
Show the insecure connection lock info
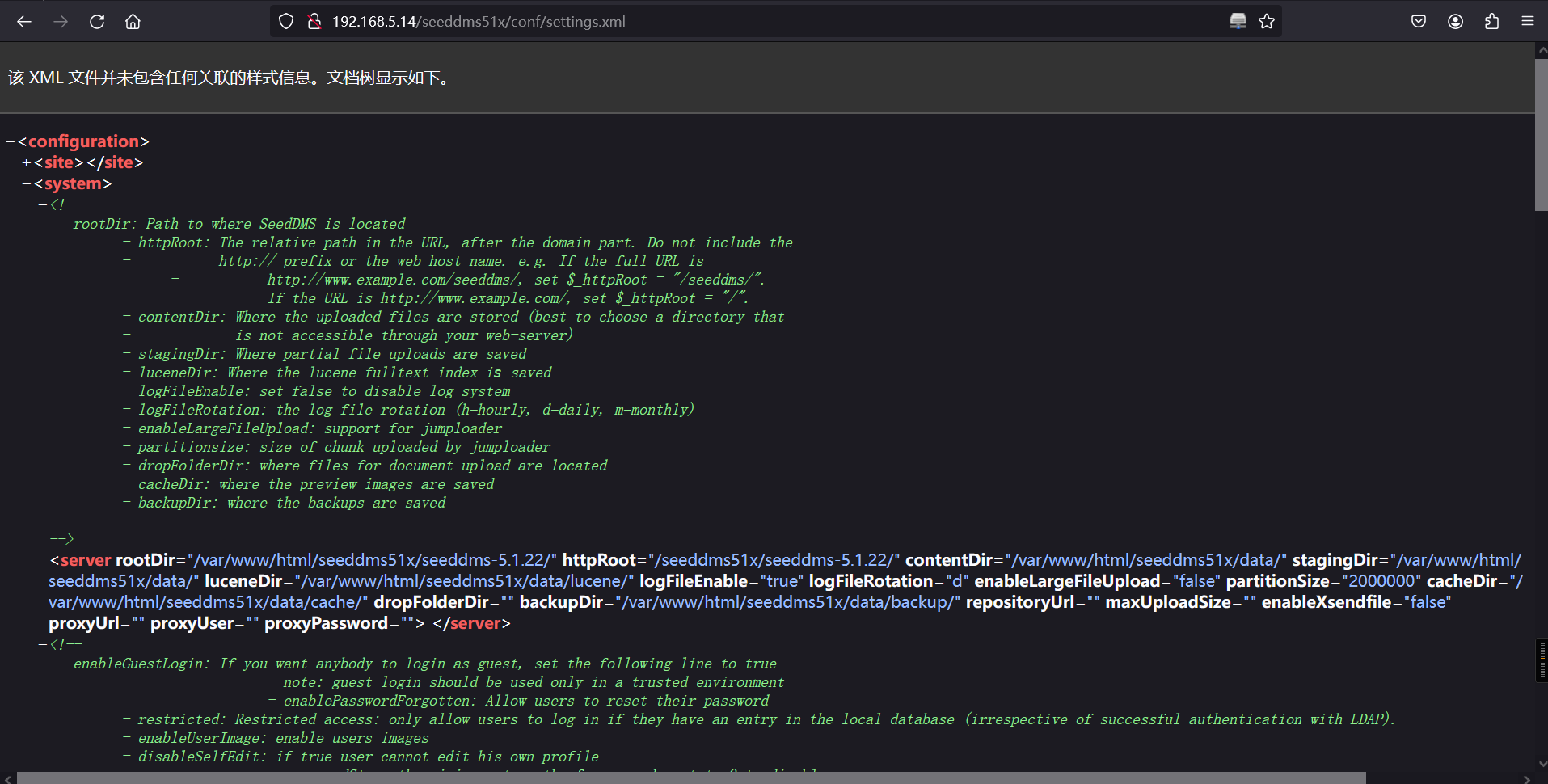pos(314,22)
